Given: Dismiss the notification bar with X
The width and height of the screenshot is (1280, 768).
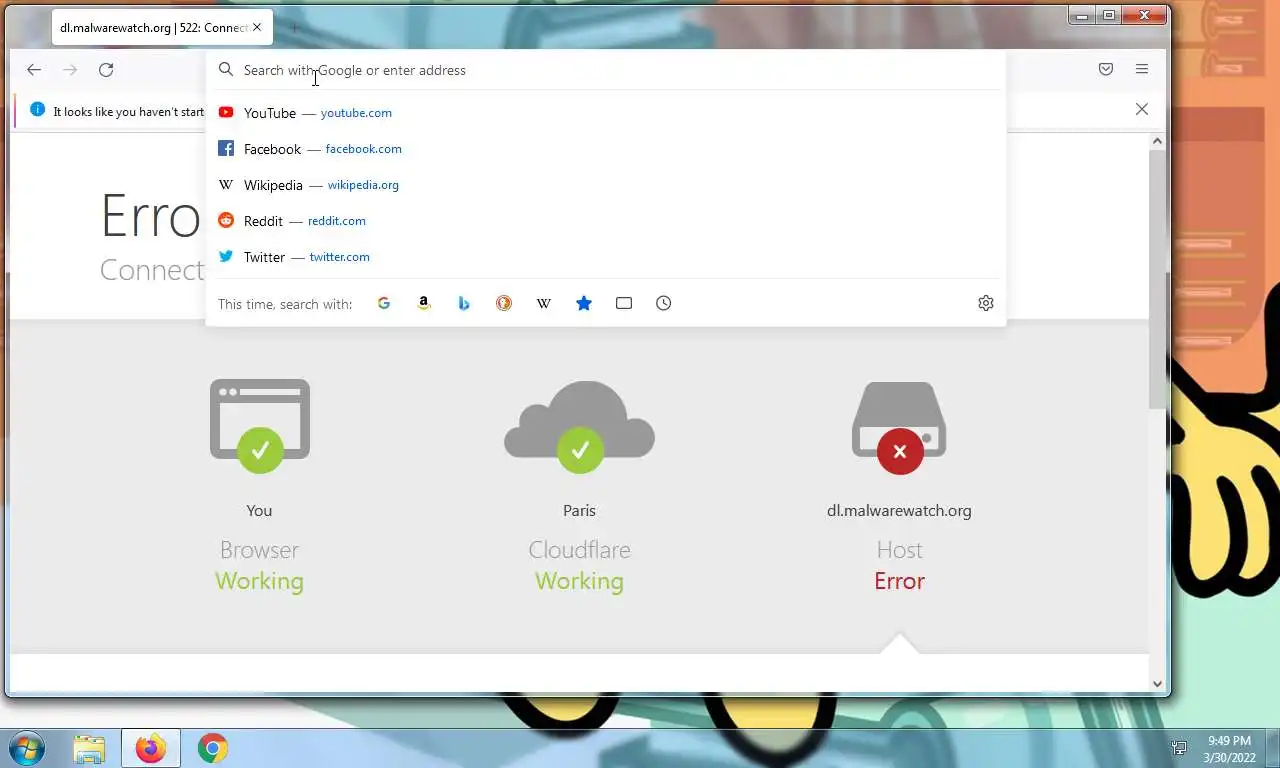Looking at the screenshot, I should click(x=1142, y=109).
